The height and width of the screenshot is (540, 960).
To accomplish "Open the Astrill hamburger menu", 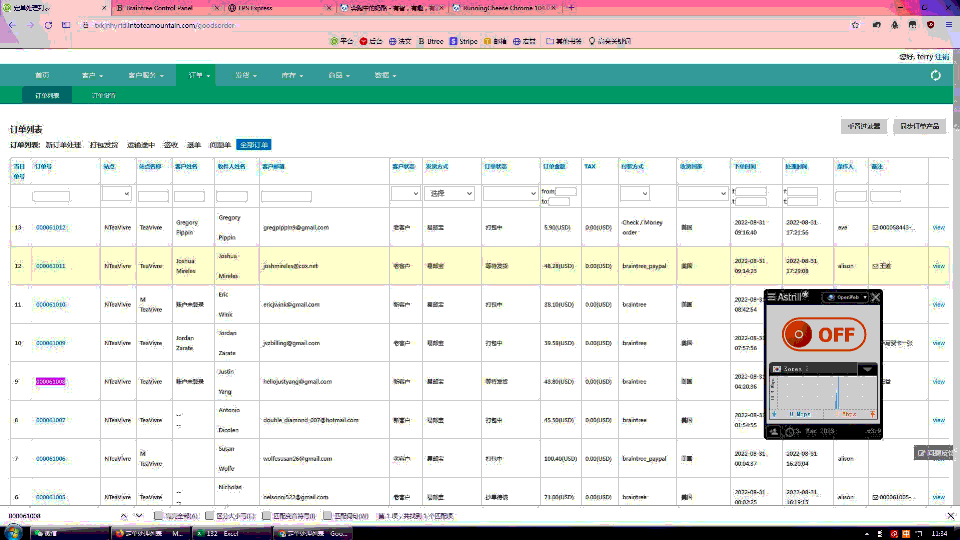I will pyautogui.click(x=771, y=297).
